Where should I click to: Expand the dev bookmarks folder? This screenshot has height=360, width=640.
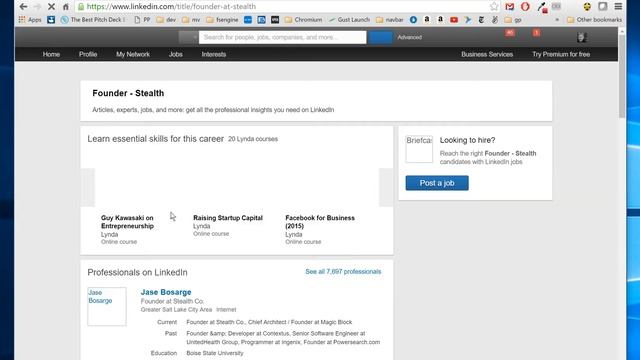pos(166,20)
